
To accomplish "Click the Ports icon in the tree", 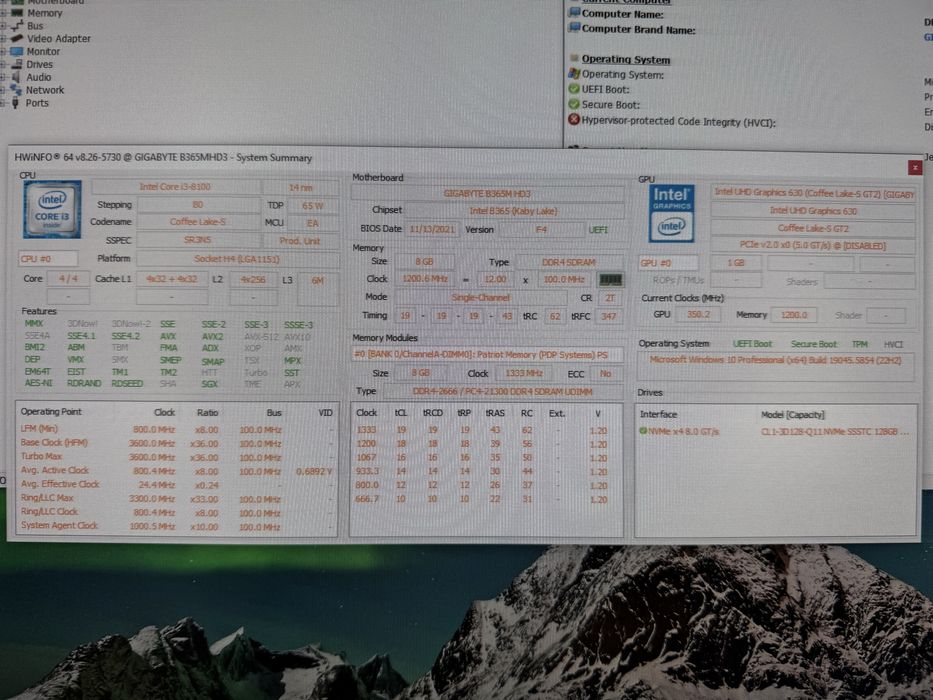I will point(15,103).
